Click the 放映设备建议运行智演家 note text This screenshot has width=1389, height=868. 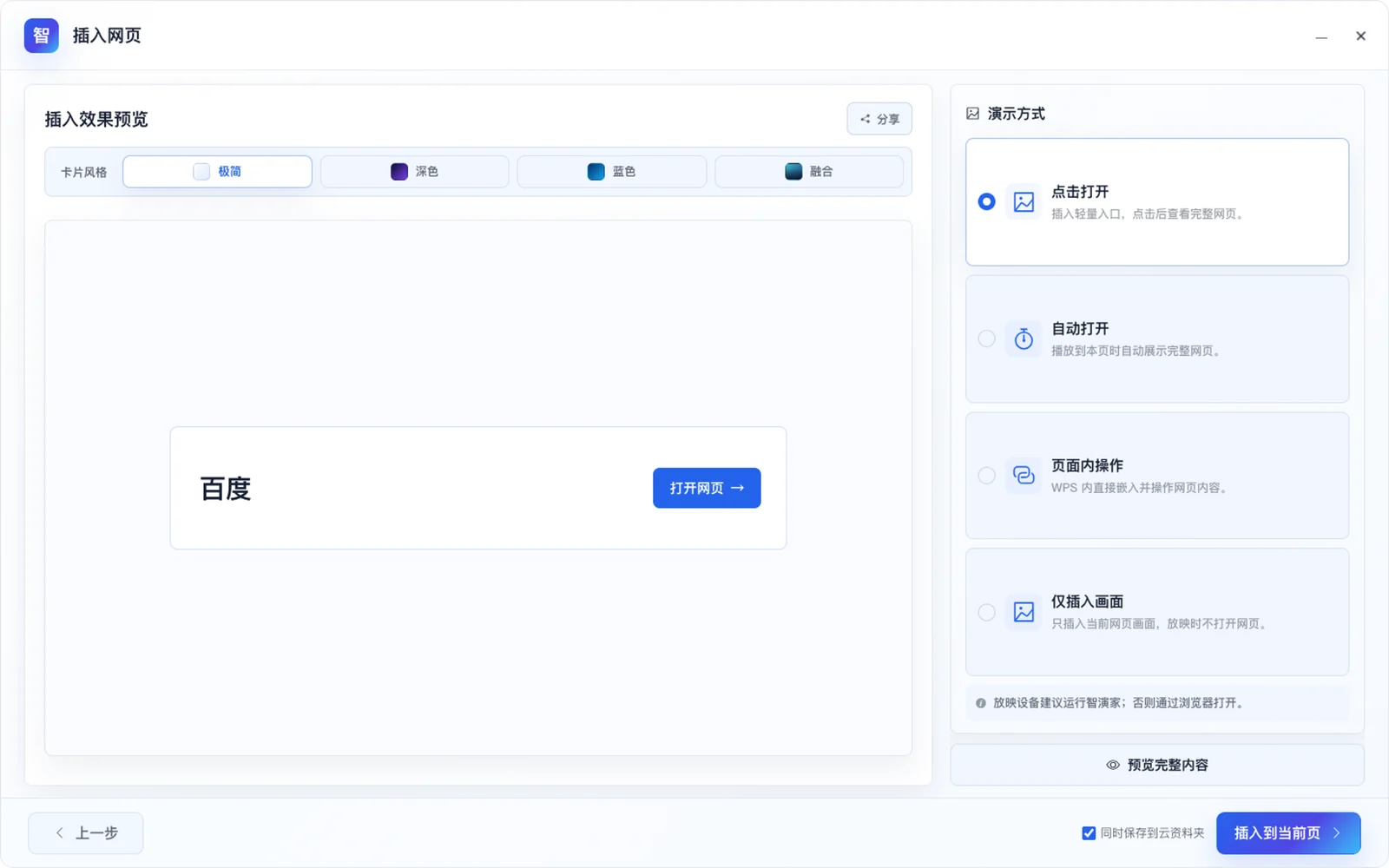pyautogui.click(x=1120, y=703)
